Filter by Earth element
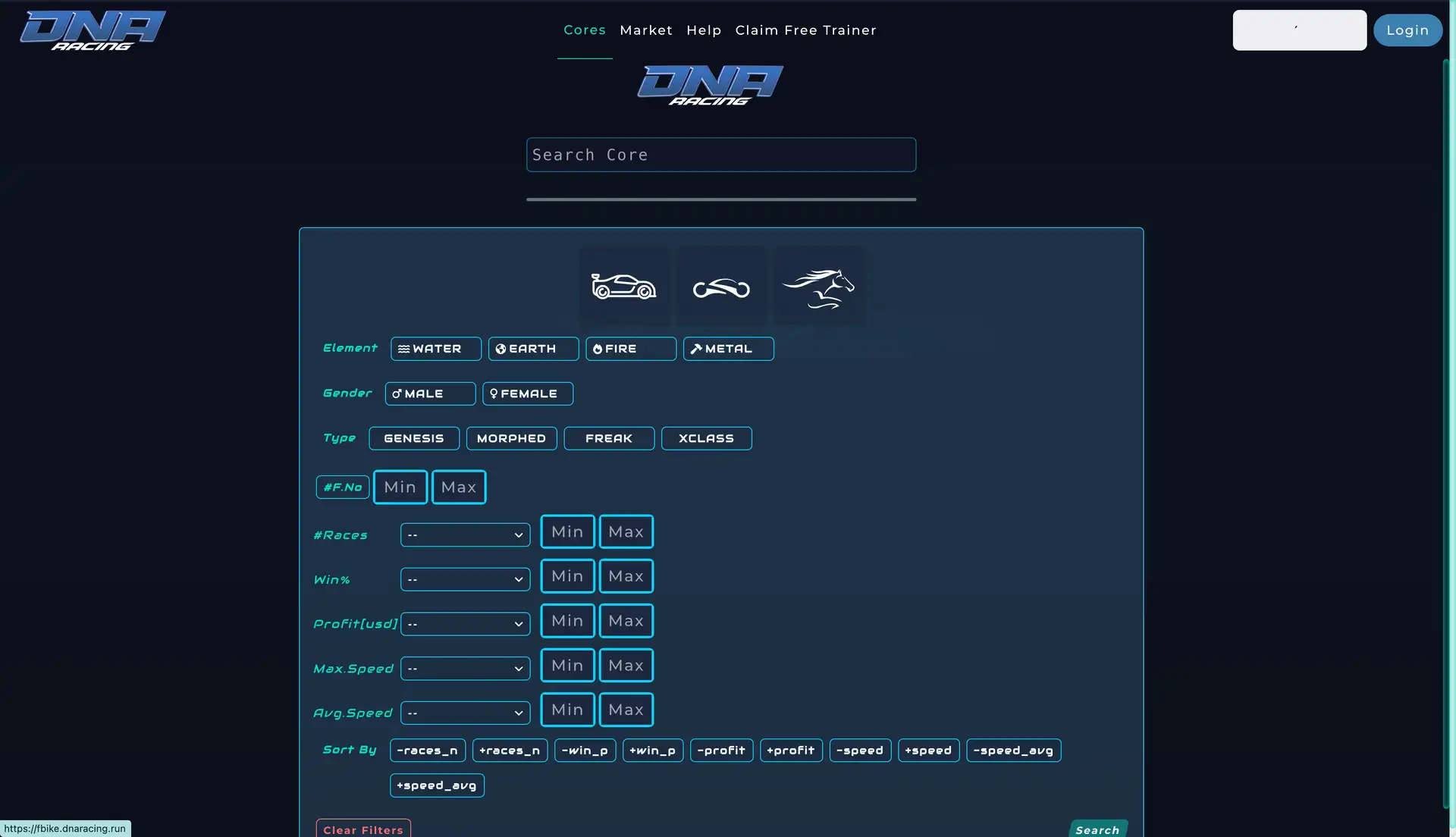This screenshot has width=1456, height=837. pos(533,349)
